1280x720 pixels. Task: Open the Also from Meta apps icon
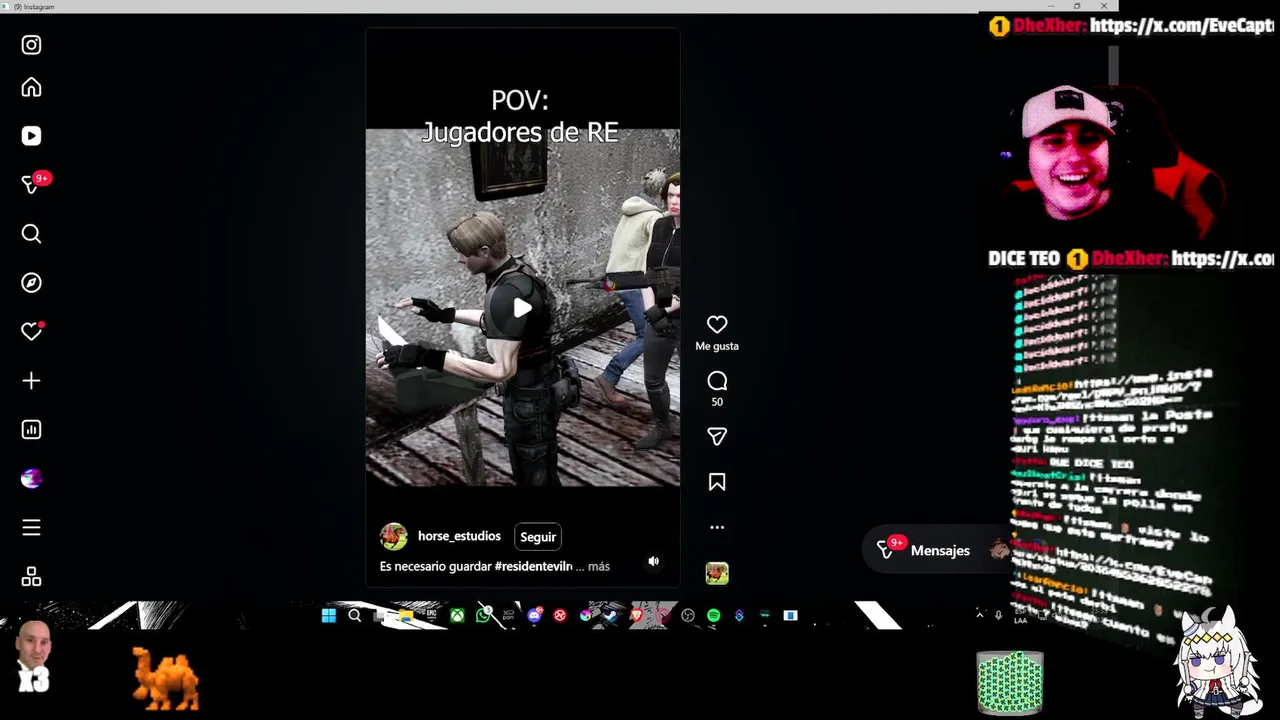click(x=31, y=577)
